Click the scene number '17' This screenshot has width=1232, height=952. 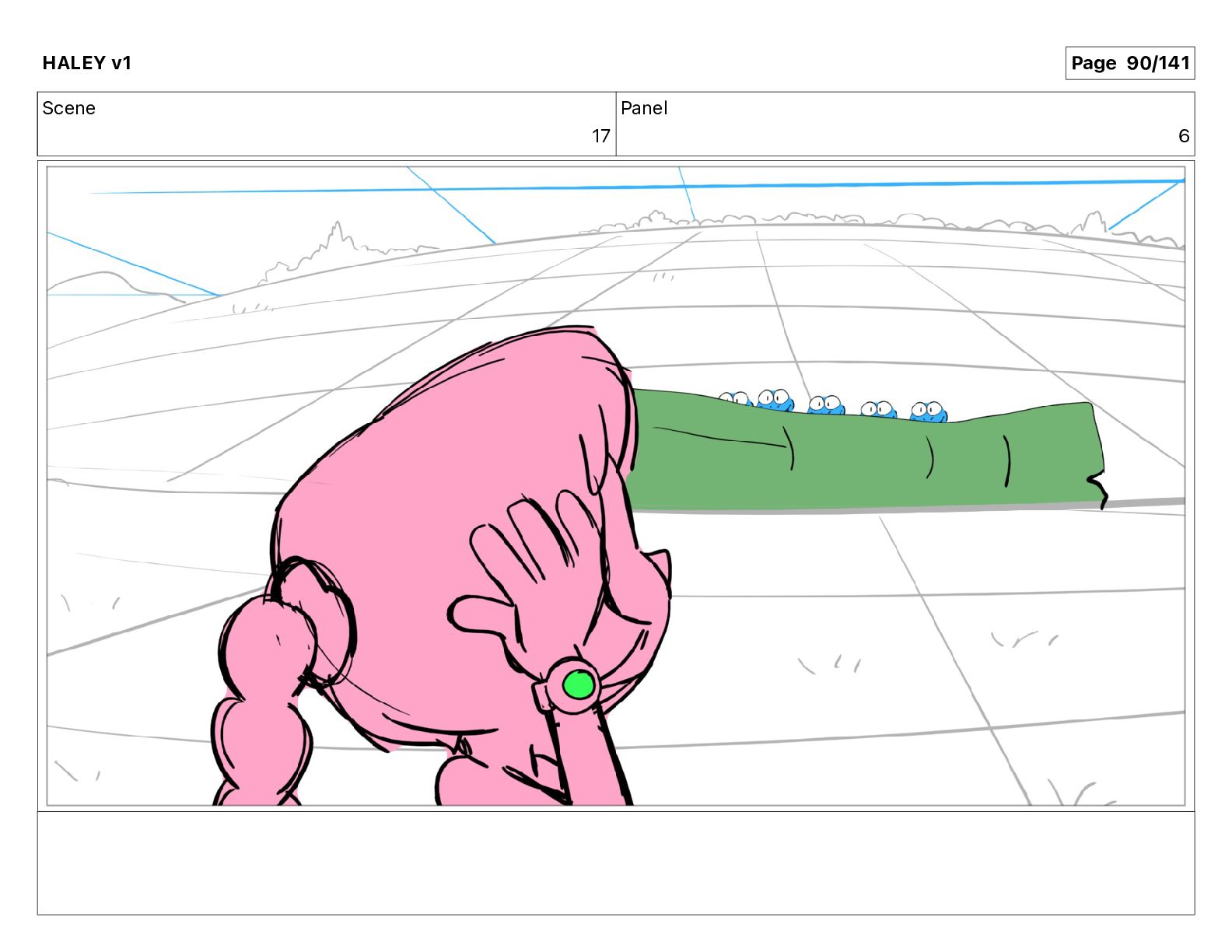tap(600, 136)
